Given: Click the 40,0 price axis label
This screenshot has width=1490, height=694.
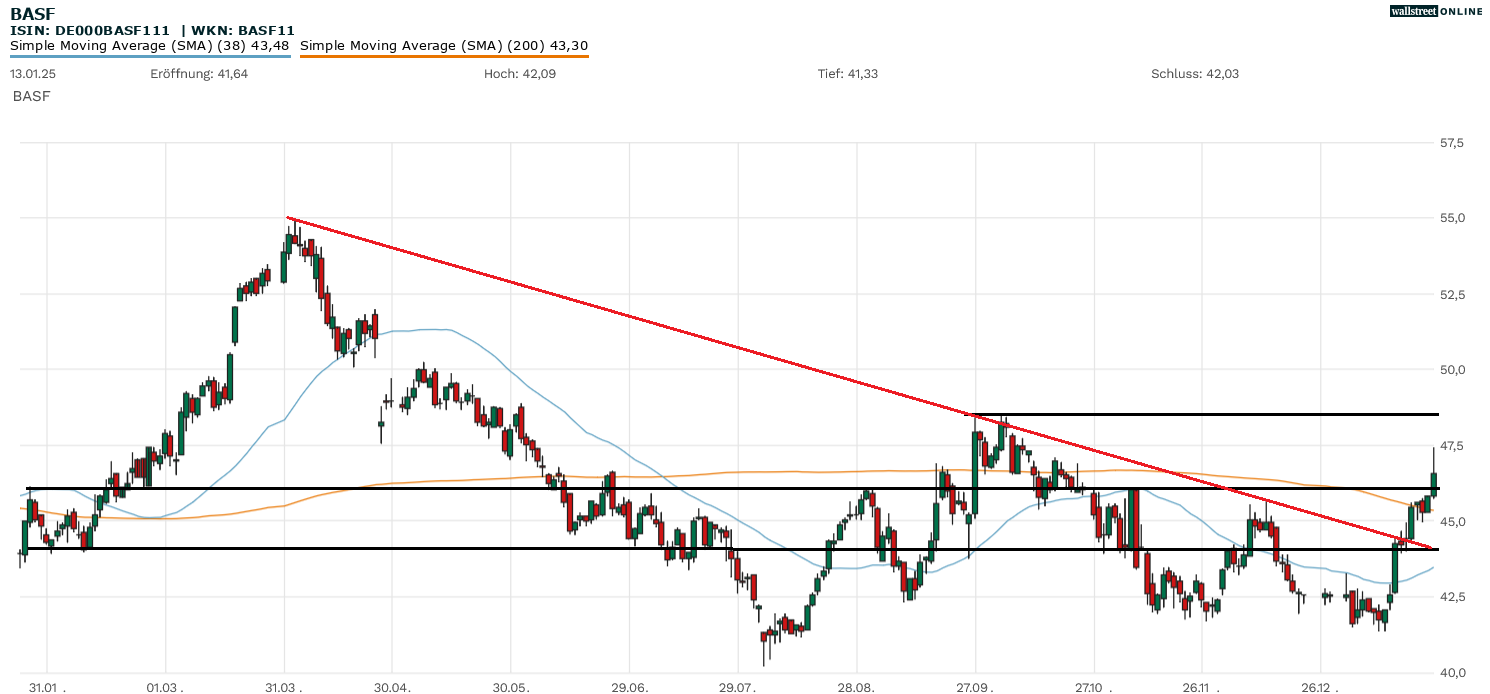Looking at the screenshot, I should tap(1453, 672).
